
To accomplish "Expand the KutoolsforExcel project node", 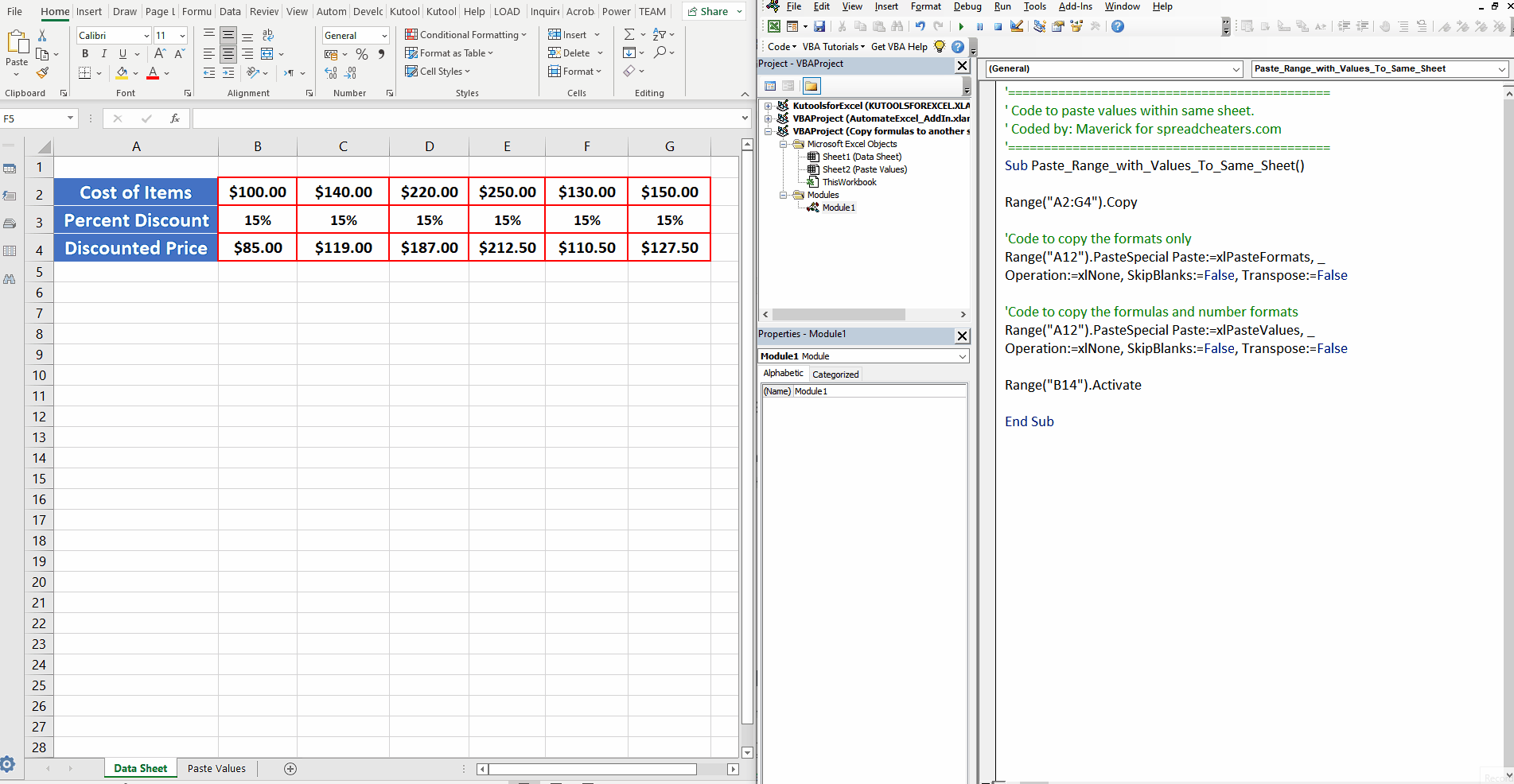I will coord(769,106).
